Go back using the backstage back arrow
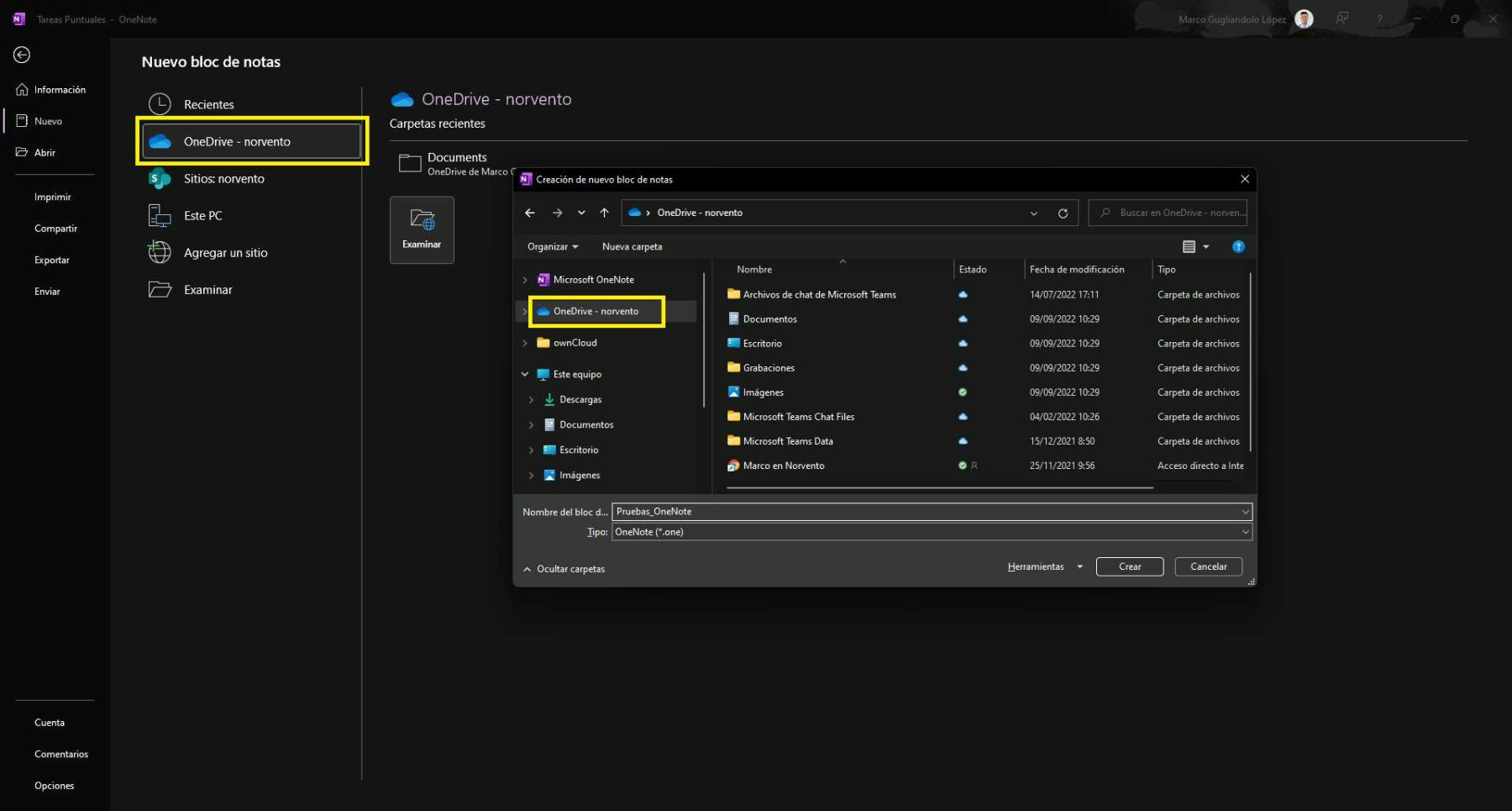This screenshot has height=811, width=1512. click(22, 55)
